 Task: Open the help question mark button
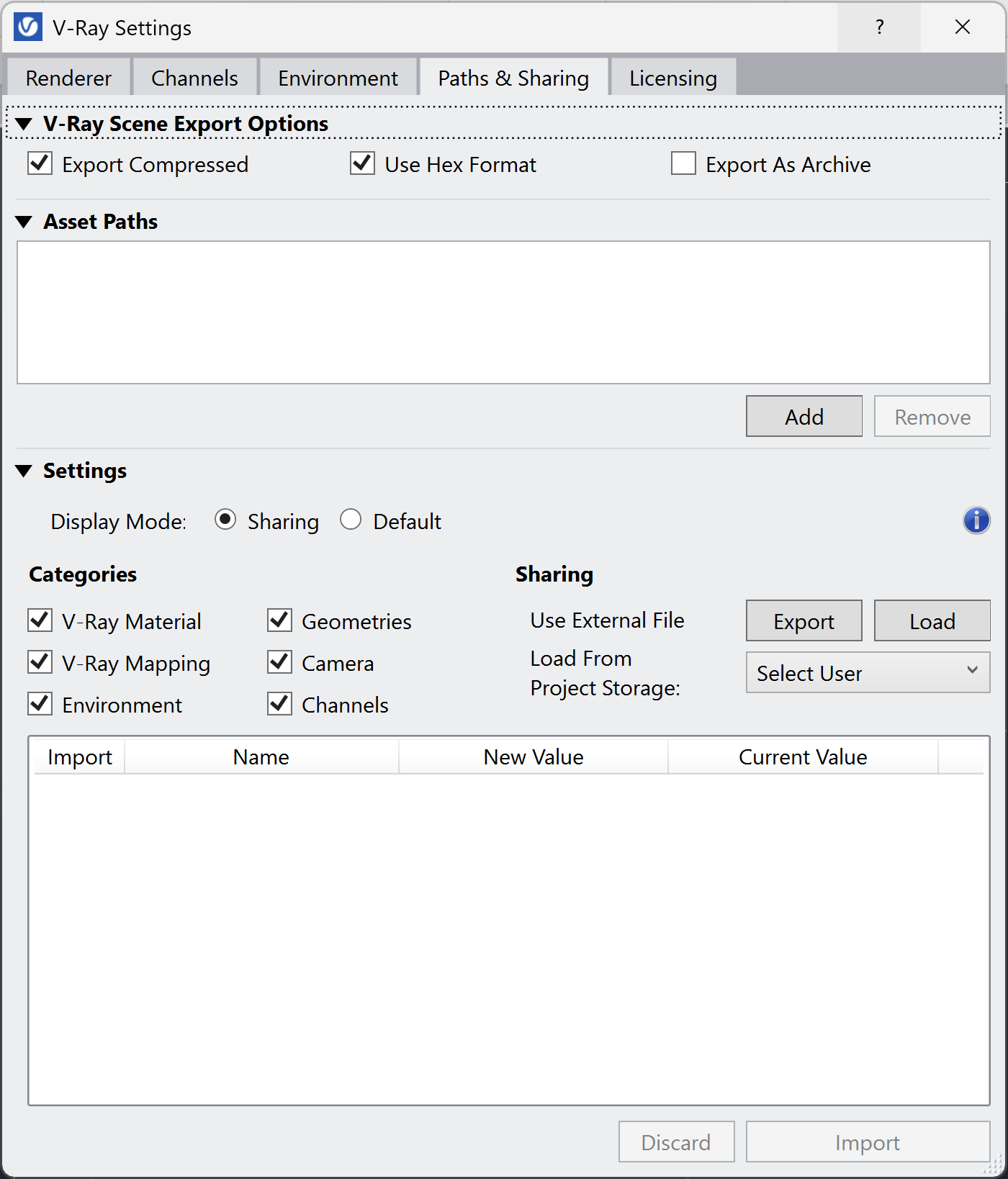(x=879, y=27)
